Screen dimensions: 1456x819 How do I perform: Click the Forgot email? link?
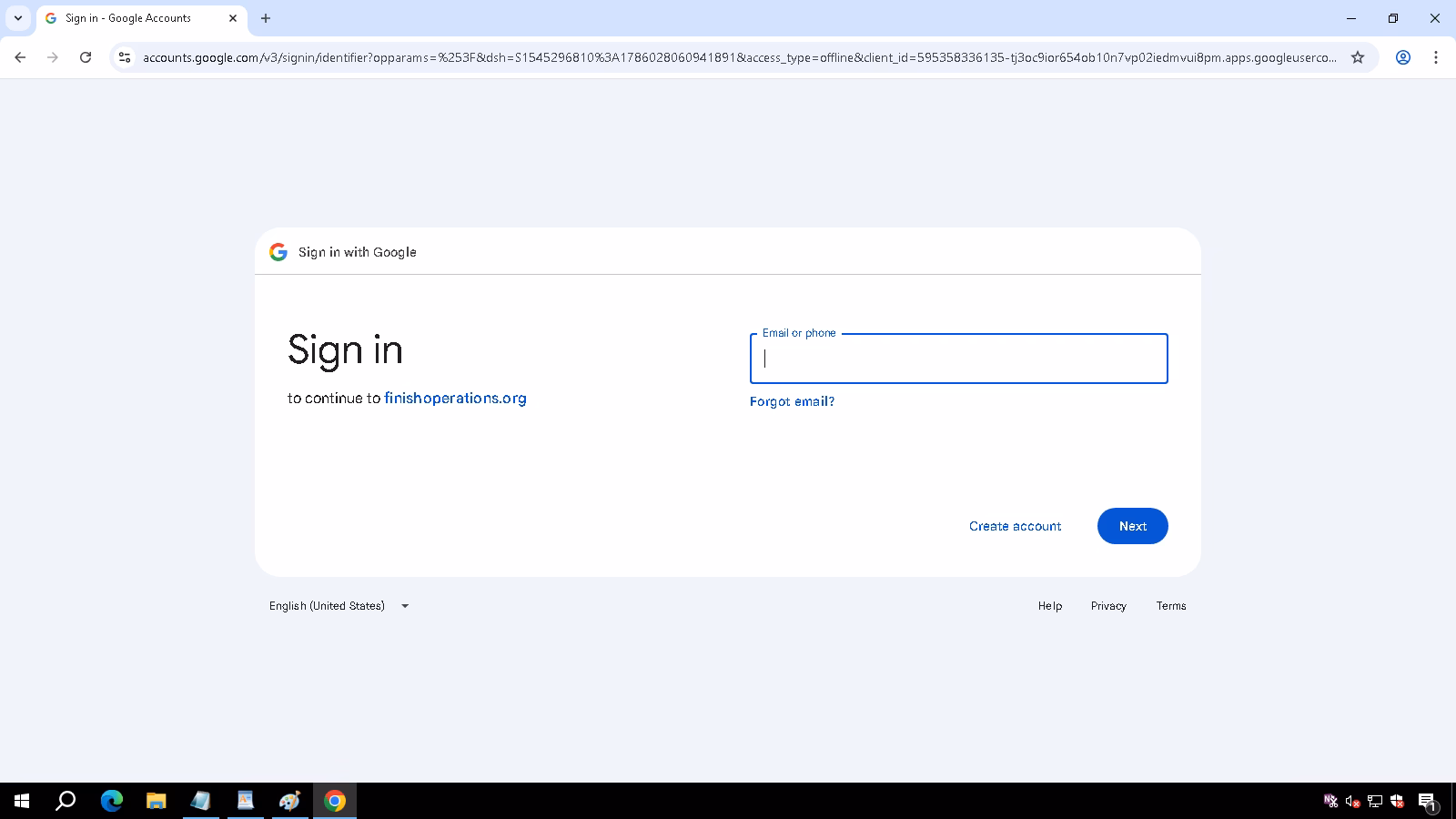792,401
